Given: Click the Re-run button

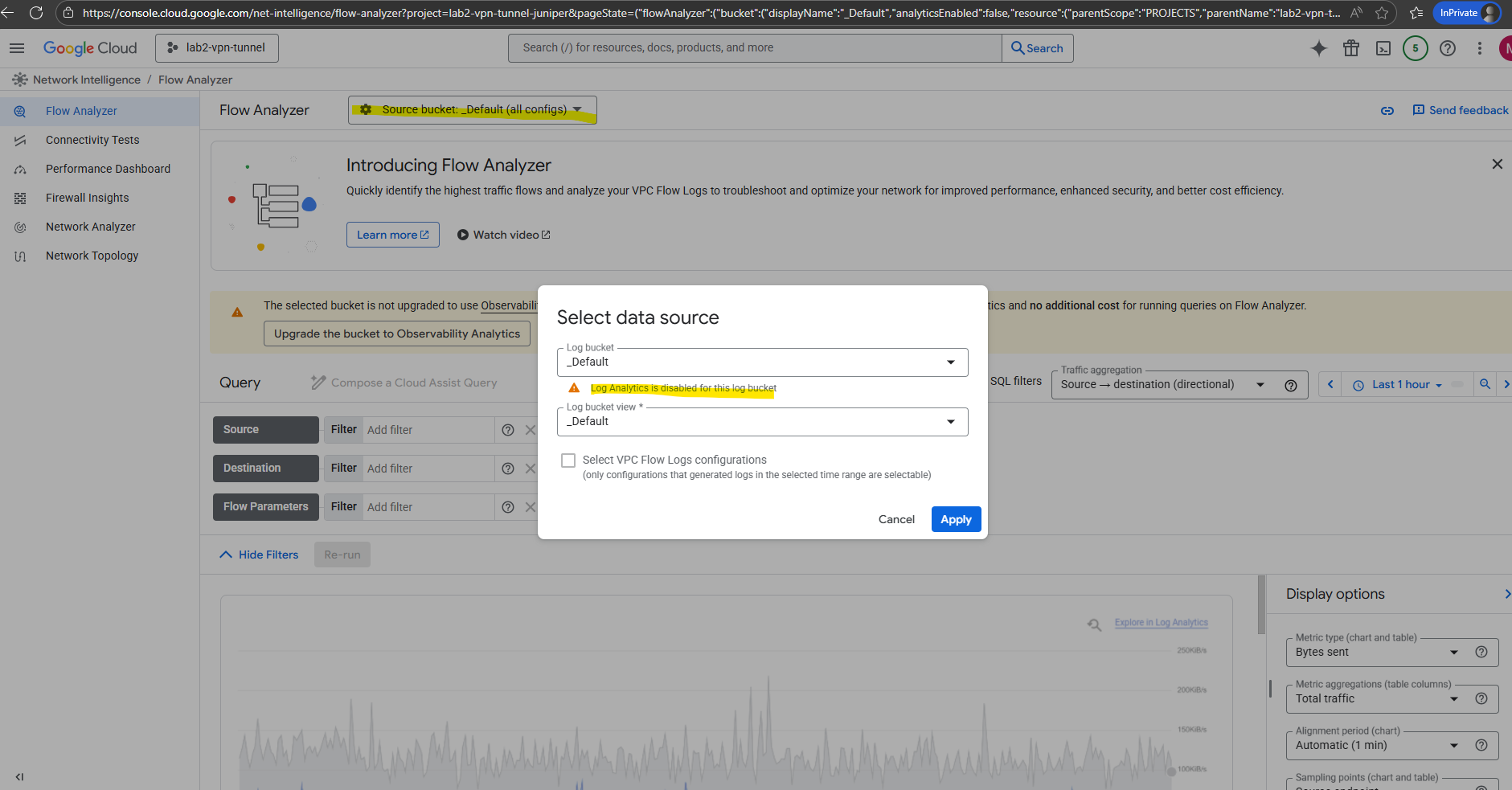Looking at the screenshot, I should pyautogui.click(x=342, y=555).
